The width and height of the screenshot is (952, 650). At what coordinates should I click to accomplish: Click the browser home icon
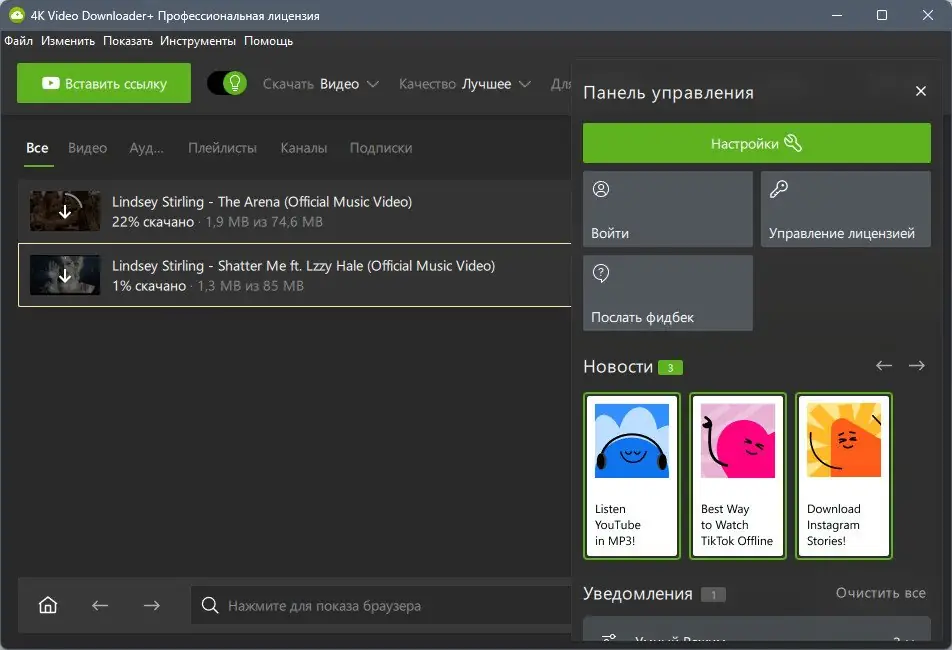coord(47,605)
